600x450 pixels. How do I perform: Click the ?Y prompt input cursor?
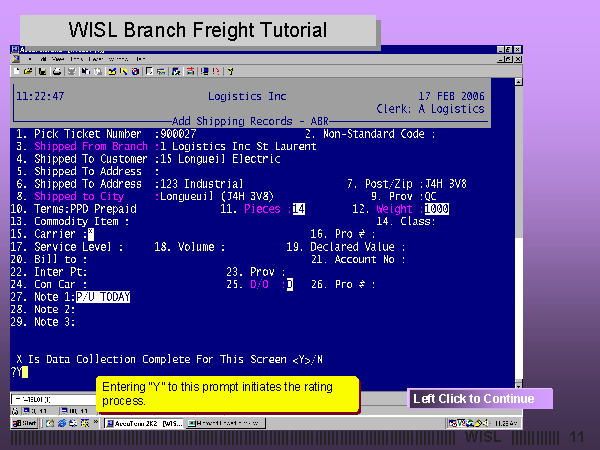point(25,372)
